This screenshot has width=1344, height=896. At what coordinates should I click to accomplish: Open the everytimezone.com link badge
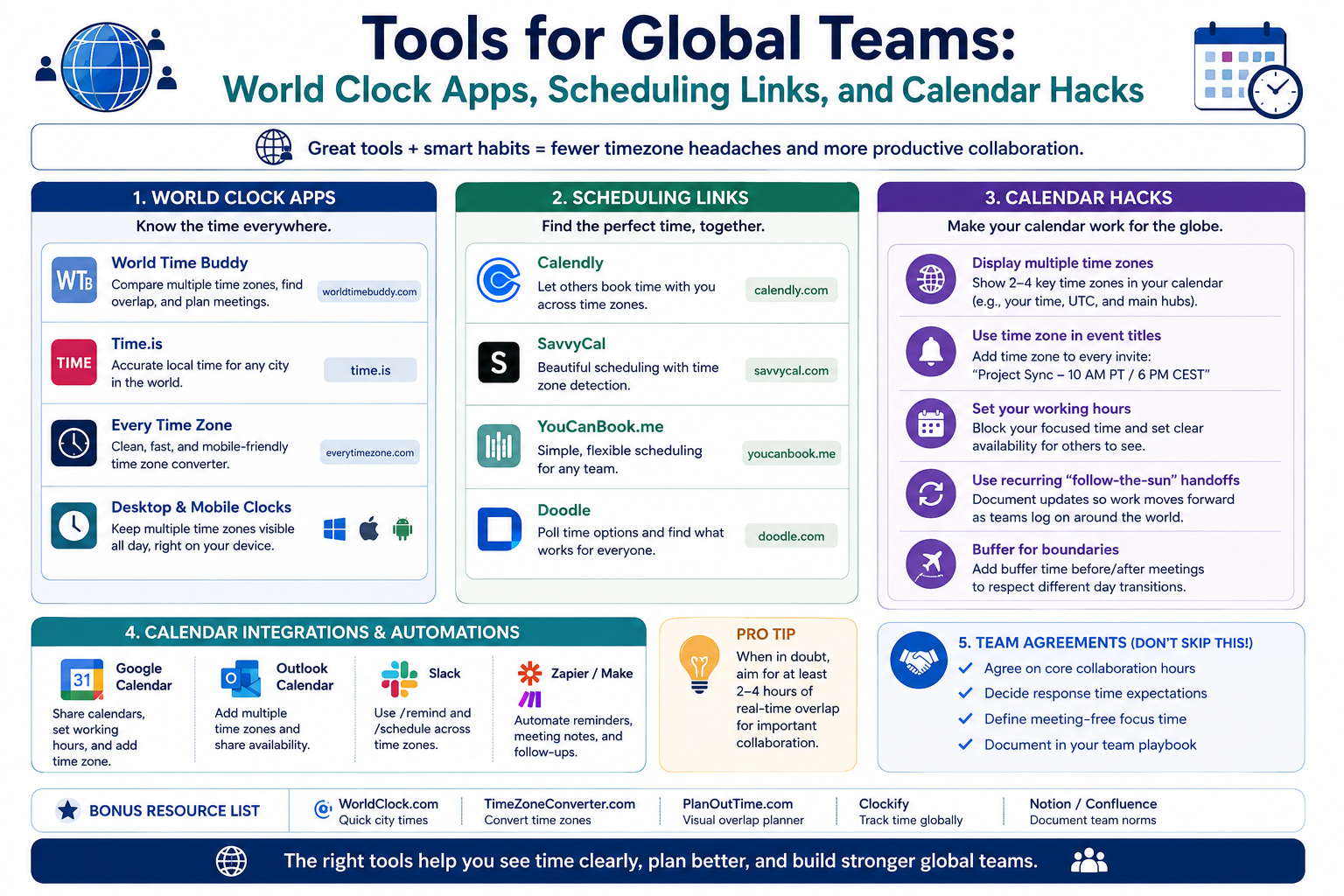click(370, 452)
